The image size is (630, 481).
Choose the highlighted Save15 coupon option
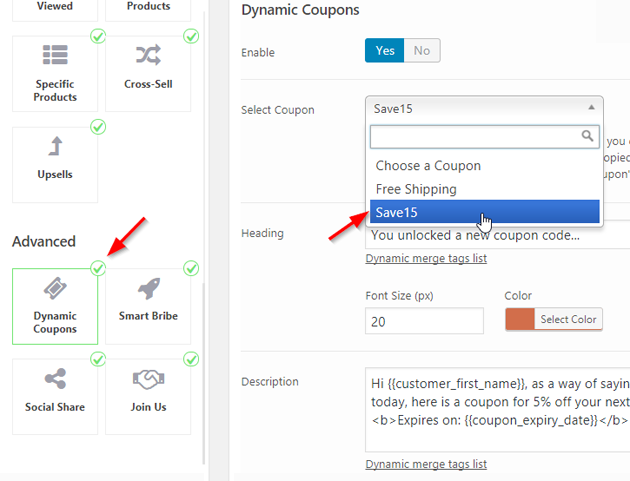coord(485,212)
